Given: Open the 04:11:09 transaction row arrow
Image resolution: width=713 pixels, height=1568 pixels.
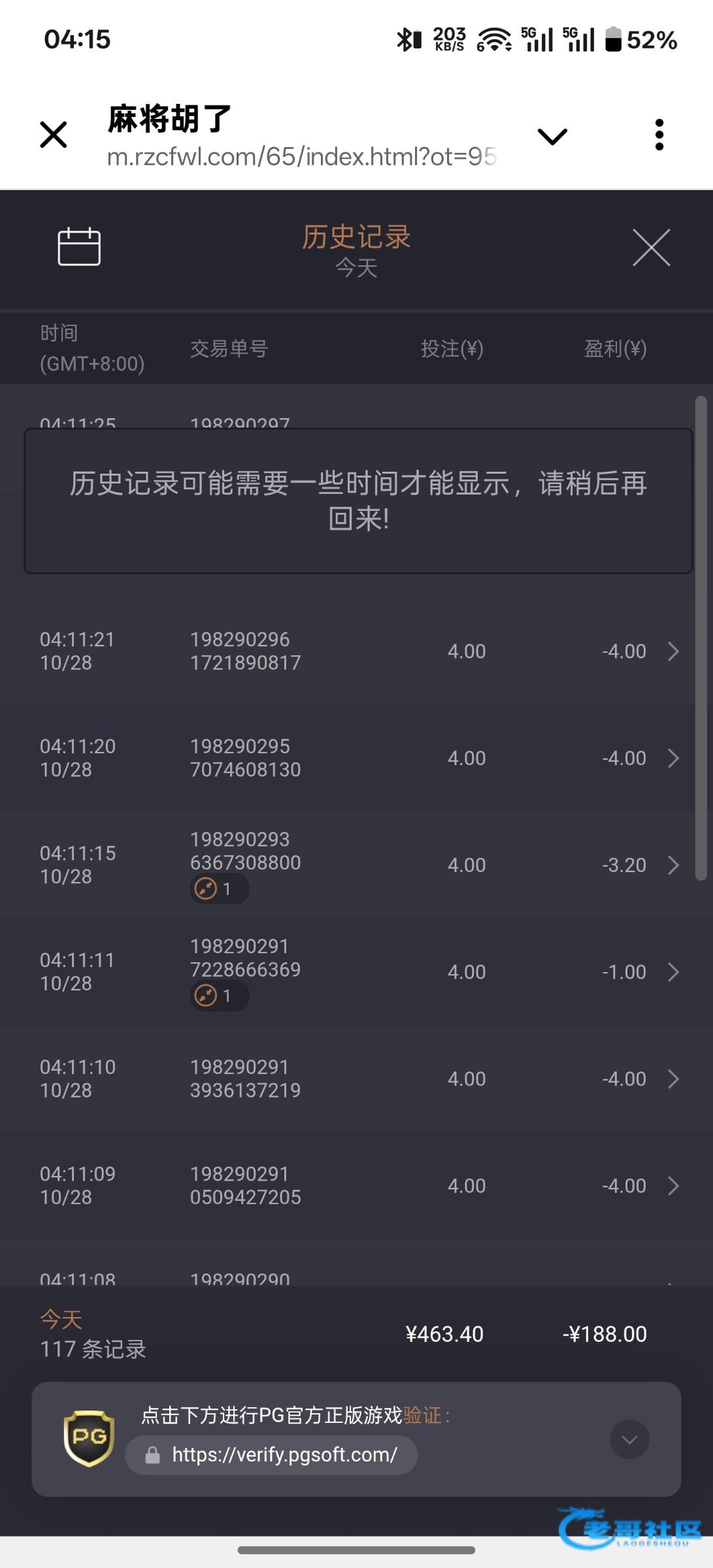Looking at the screenshot, I should 673,1186.
